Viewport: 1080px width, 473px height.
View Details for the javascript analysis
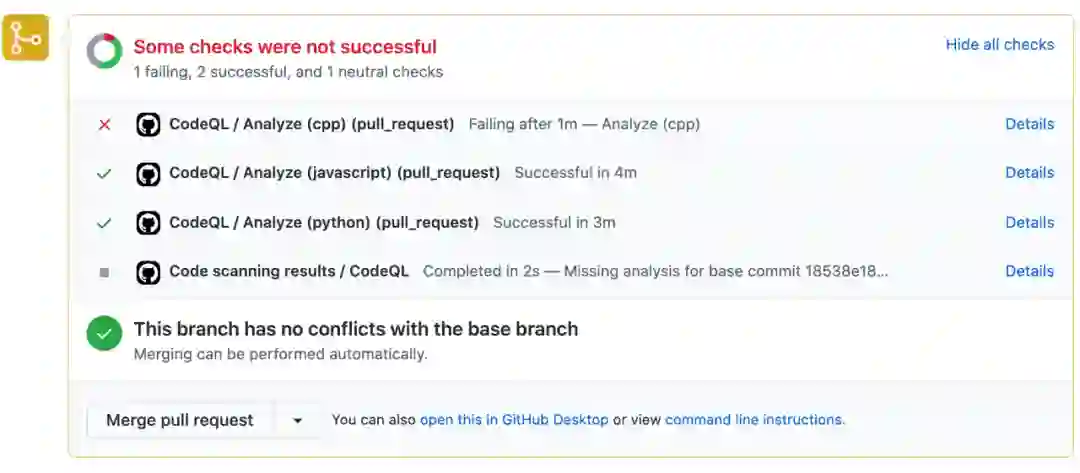[1029, 173]
